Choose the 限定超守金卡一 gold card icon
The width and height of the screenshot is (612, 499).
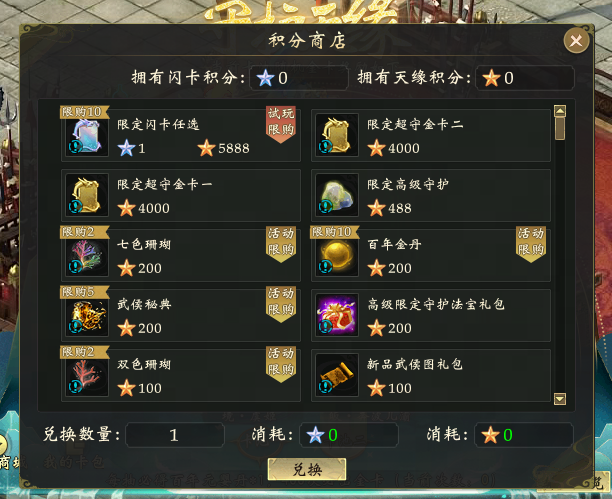click(x=87, y=195)
